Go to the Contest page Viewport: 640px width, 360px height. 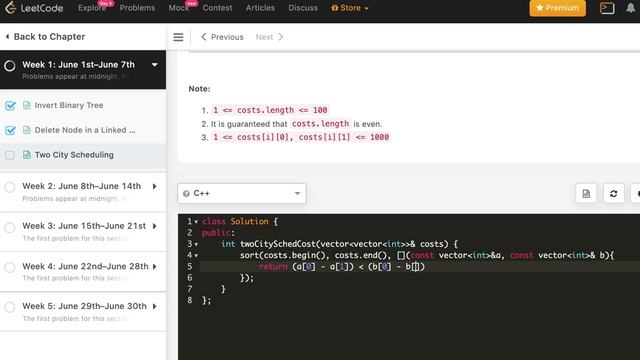(217, 8)
